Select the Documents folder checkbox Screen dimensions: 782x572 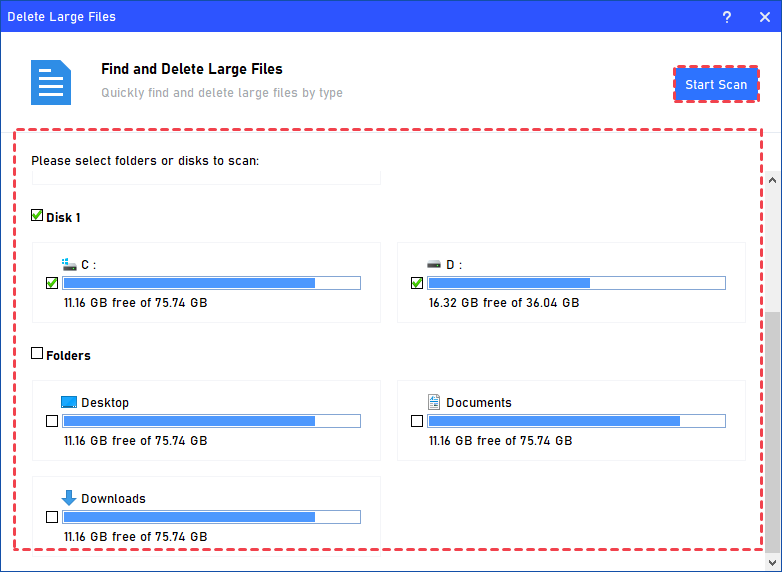[417, 421]
